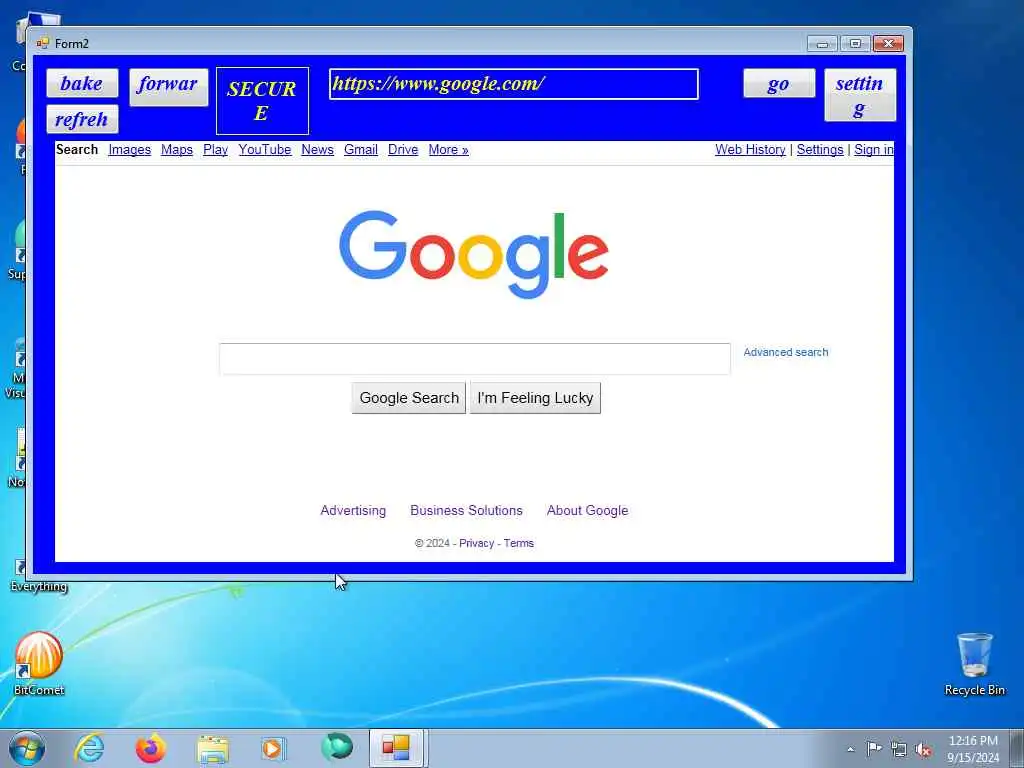Click the 'forwar' forward button
1024x768 pixels.
point(168,87)
